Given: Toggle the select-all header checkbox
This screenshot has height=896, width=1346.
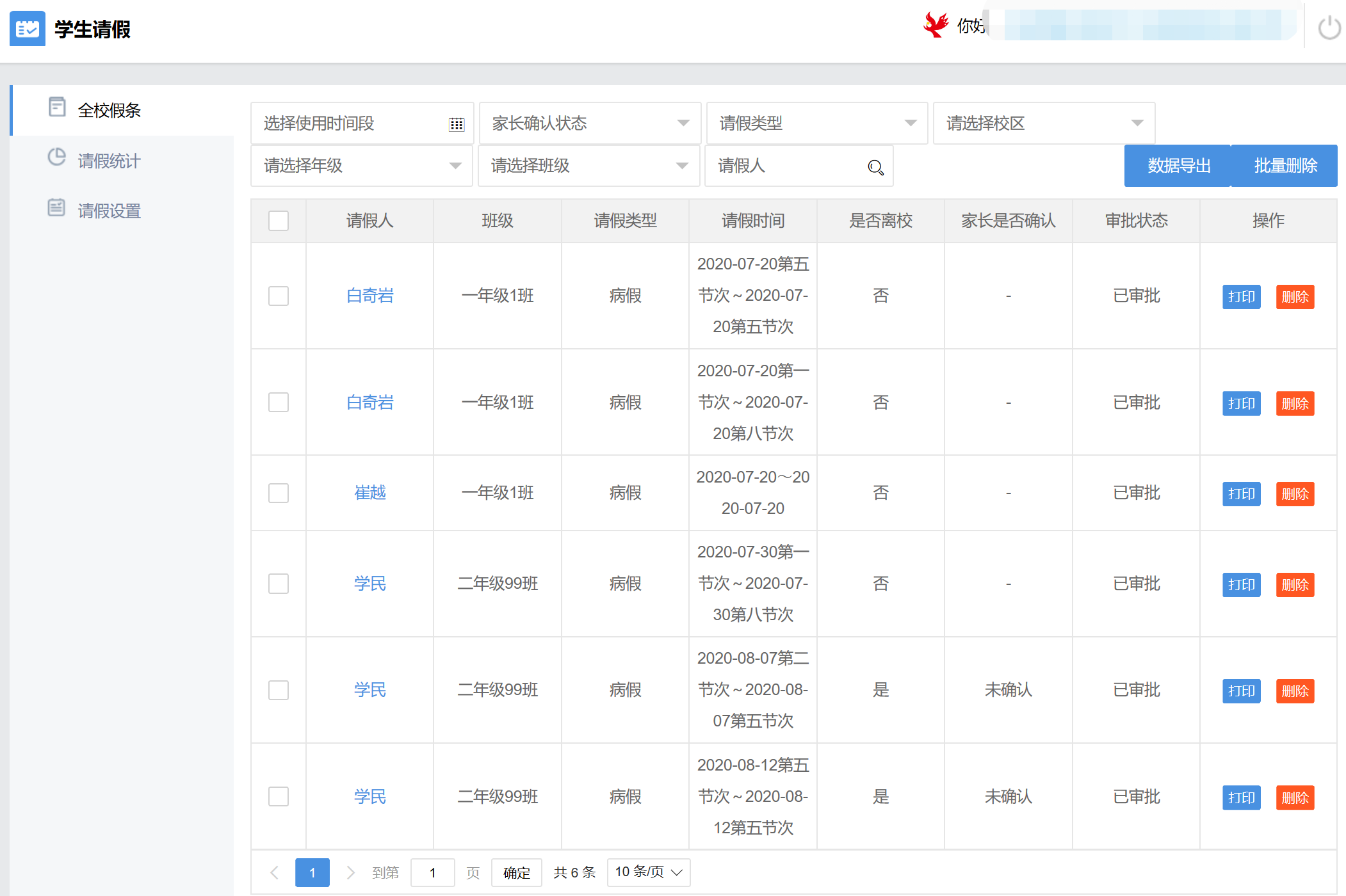Looking at the screenshot, I should (x=279, y=221).
